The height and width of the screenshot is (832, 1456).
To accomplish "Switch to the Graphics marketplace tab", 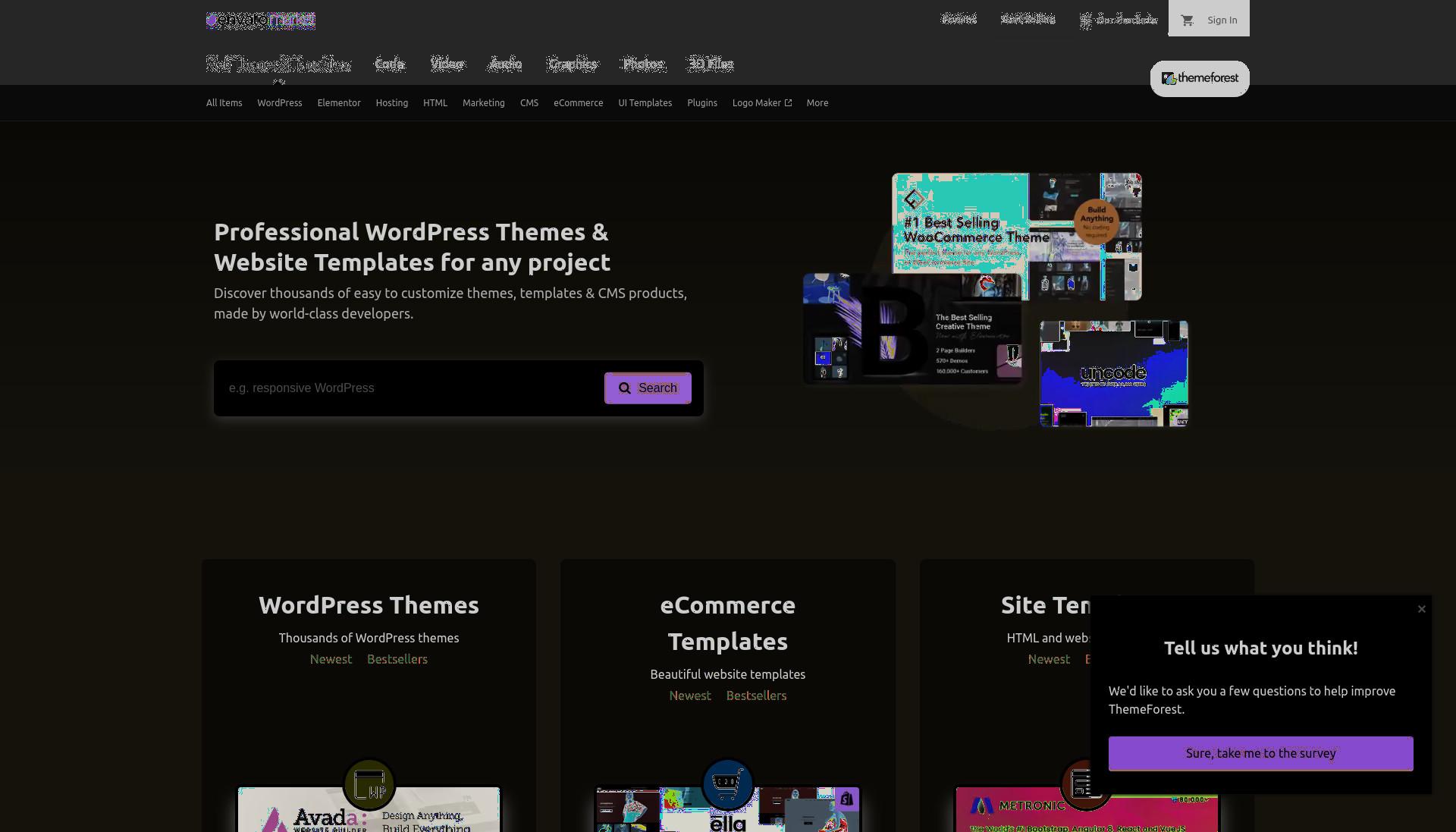I will [x=573, y=64].
